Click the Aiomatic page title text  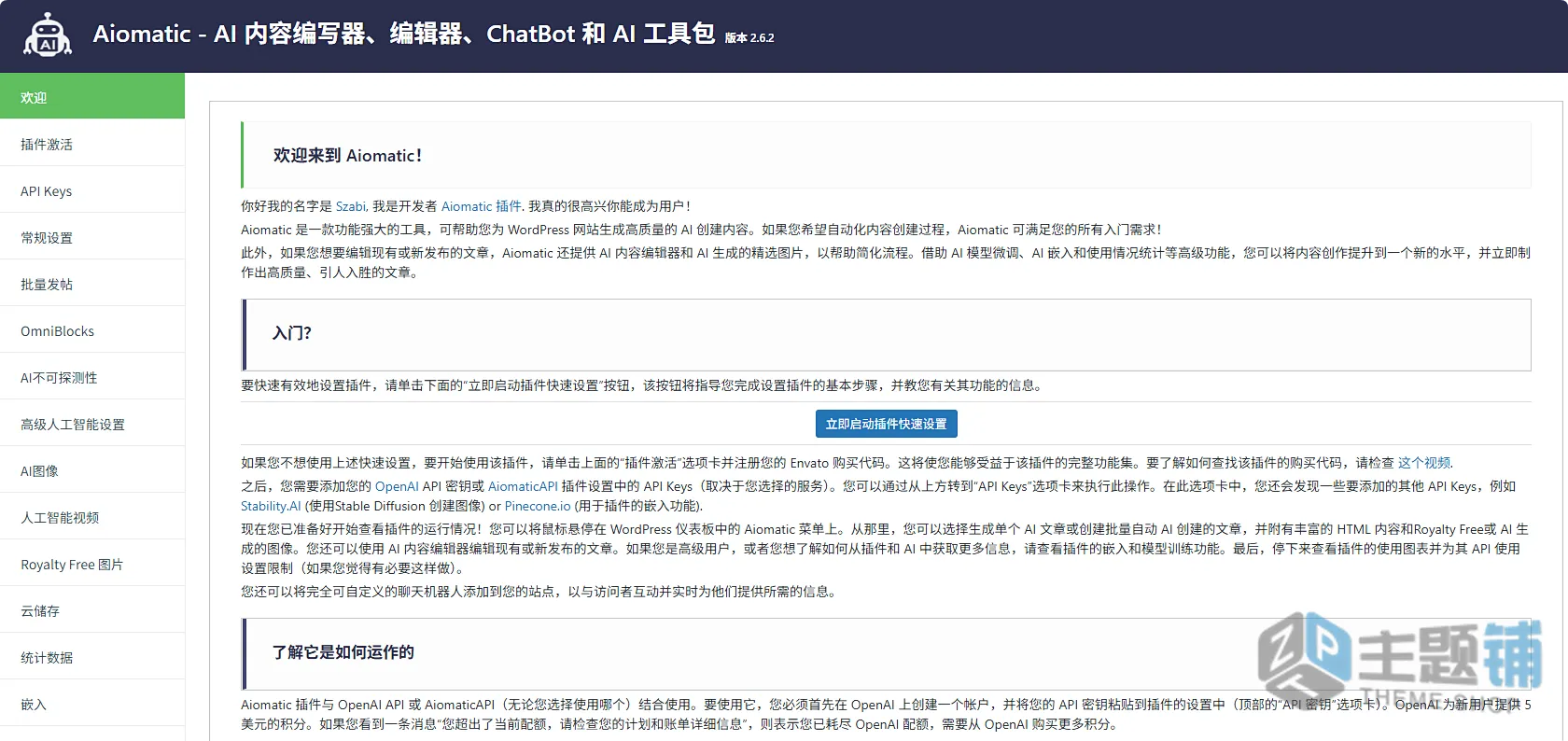[x=404, y=34]
